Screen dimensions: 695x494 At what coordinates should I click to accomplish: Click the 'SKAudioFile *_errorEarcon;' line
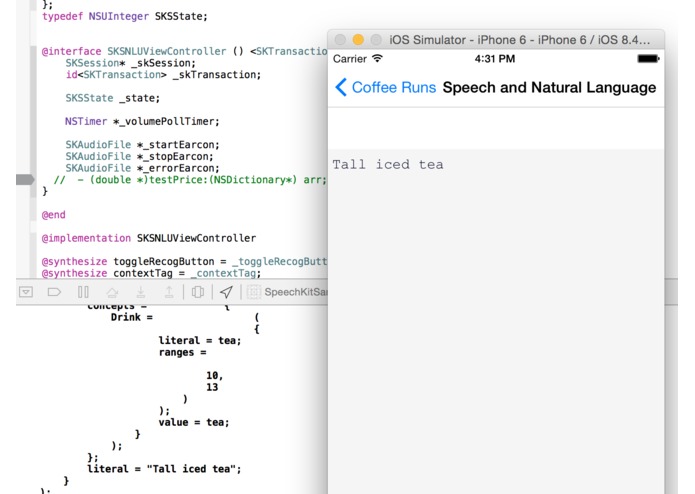142,168
